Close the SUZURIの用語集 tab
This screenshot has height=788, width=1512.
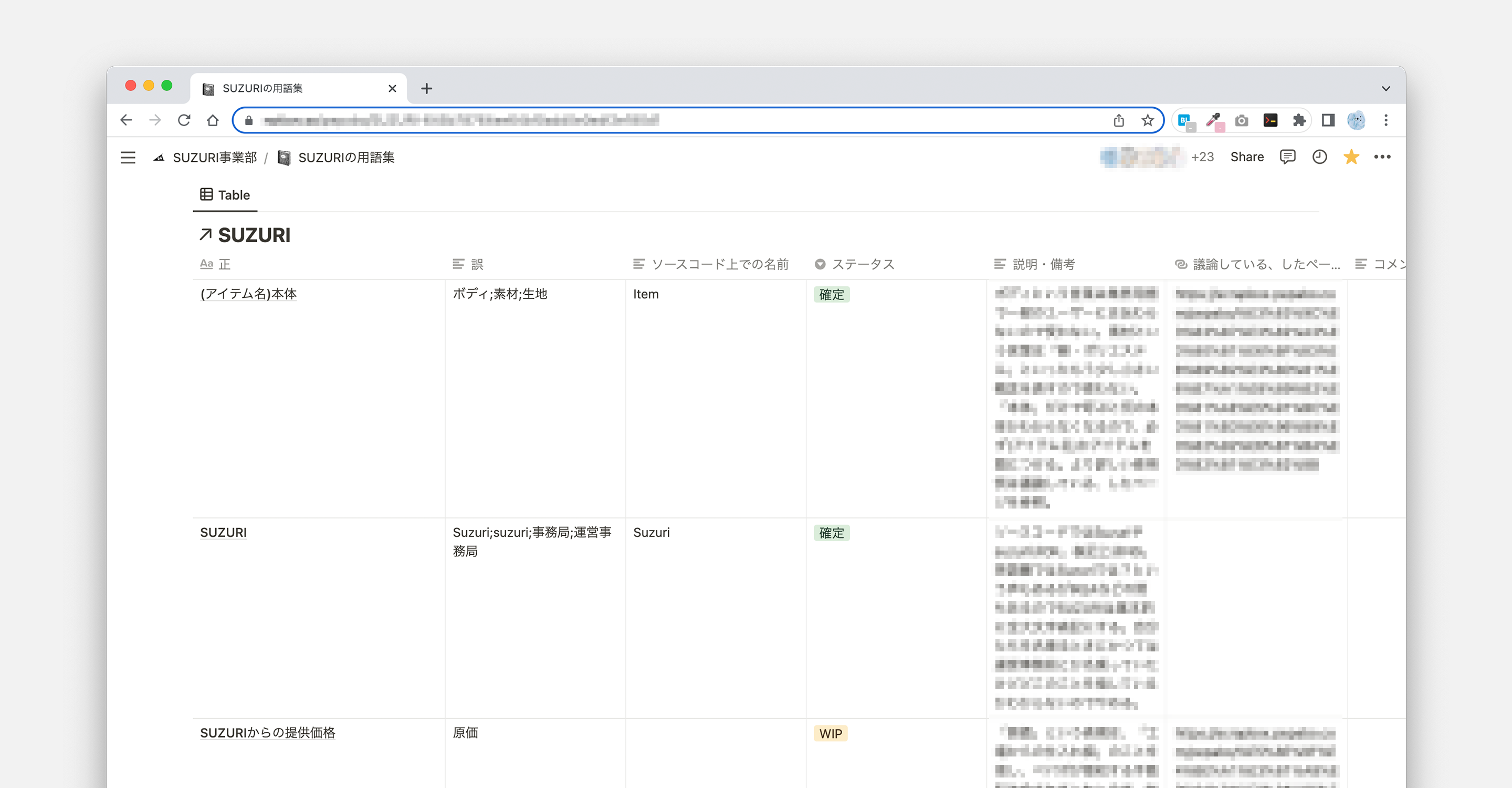[x=393, y=89]
